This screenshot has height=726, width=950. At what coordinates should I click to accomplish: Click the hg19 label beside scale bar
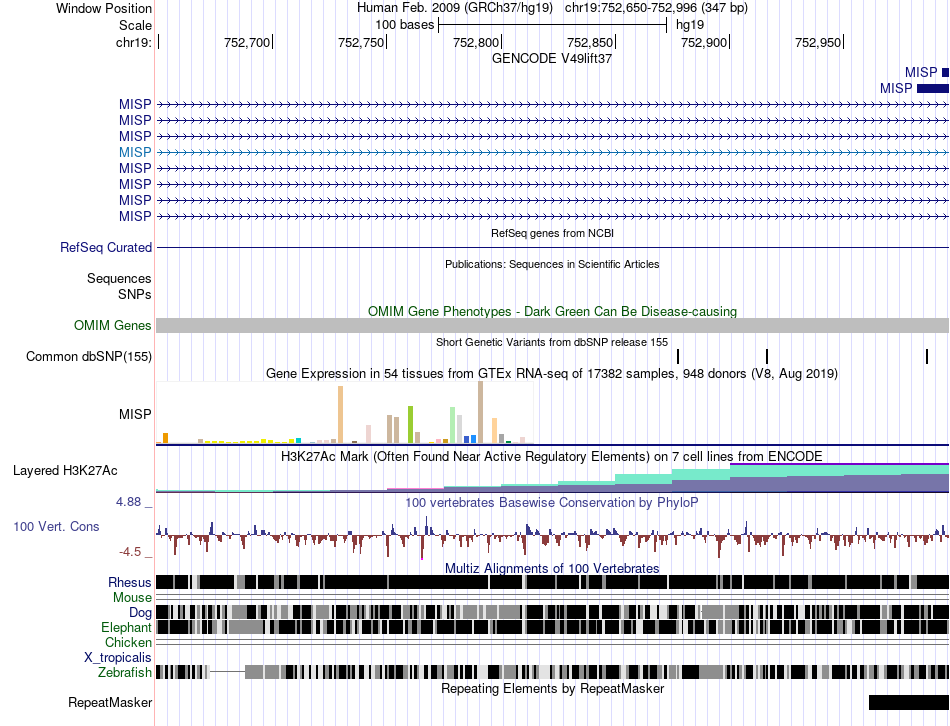[690, 25]
